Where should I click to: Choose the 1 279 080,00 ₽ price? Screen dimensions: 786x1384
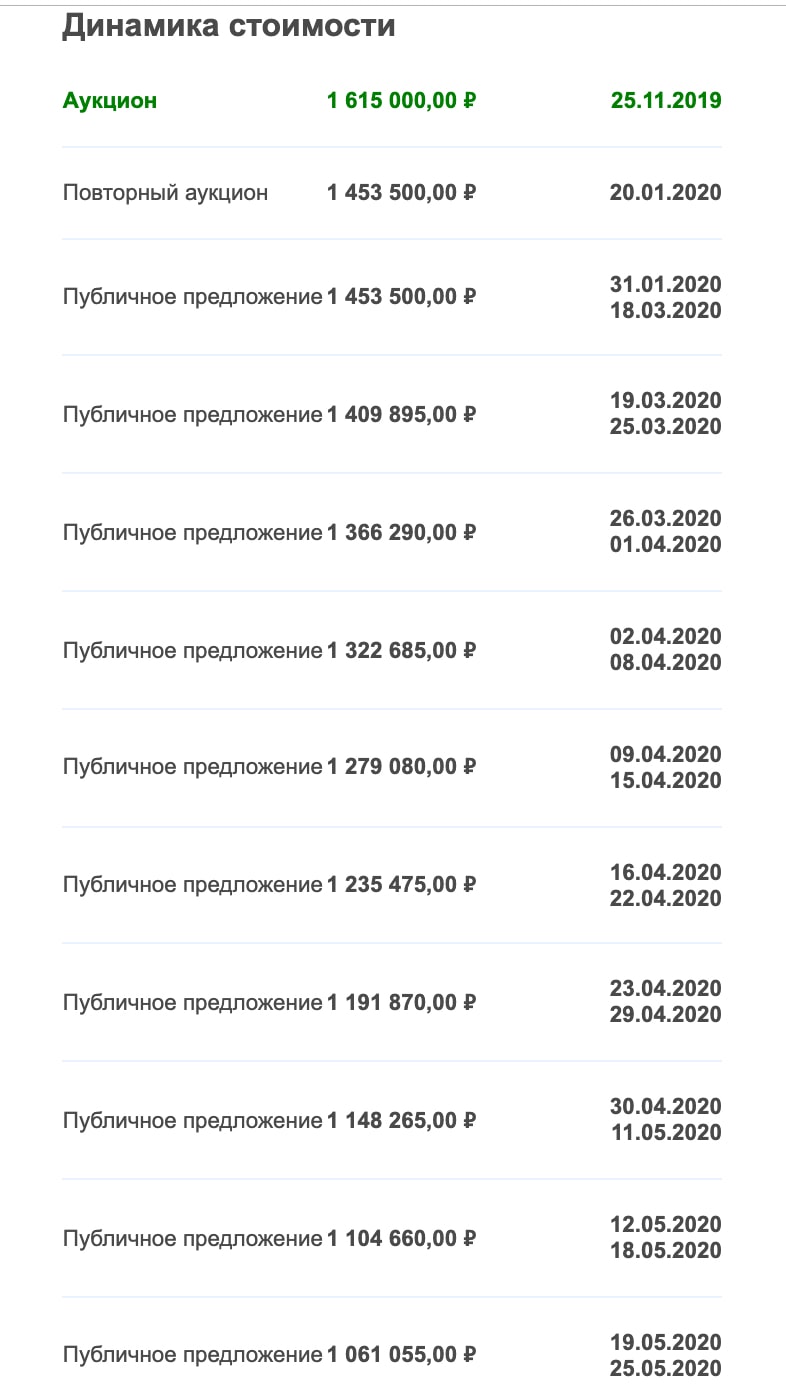tap(401, 767)
